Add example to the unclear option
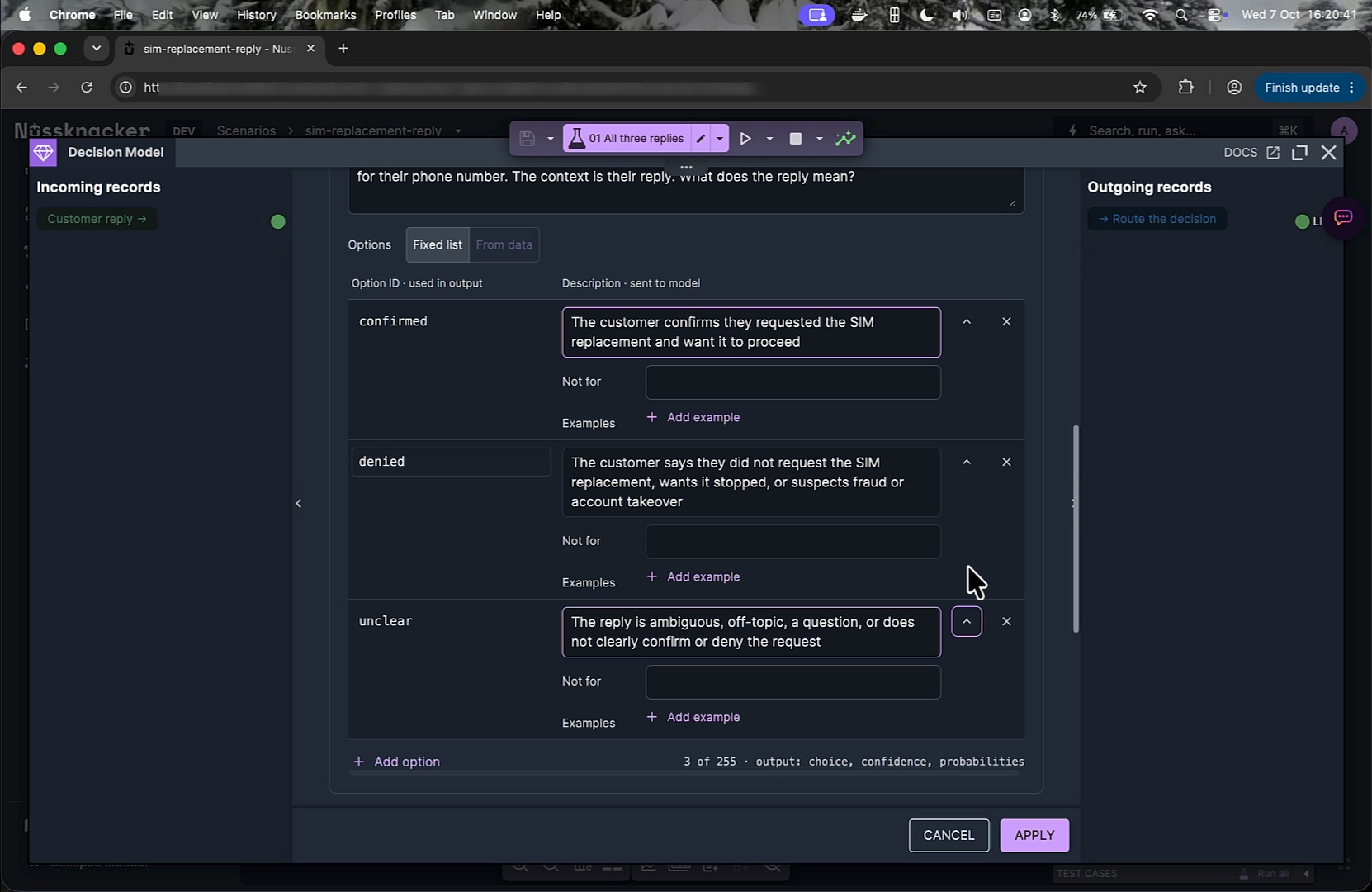1372x892 pixels. tap(693, 718)
